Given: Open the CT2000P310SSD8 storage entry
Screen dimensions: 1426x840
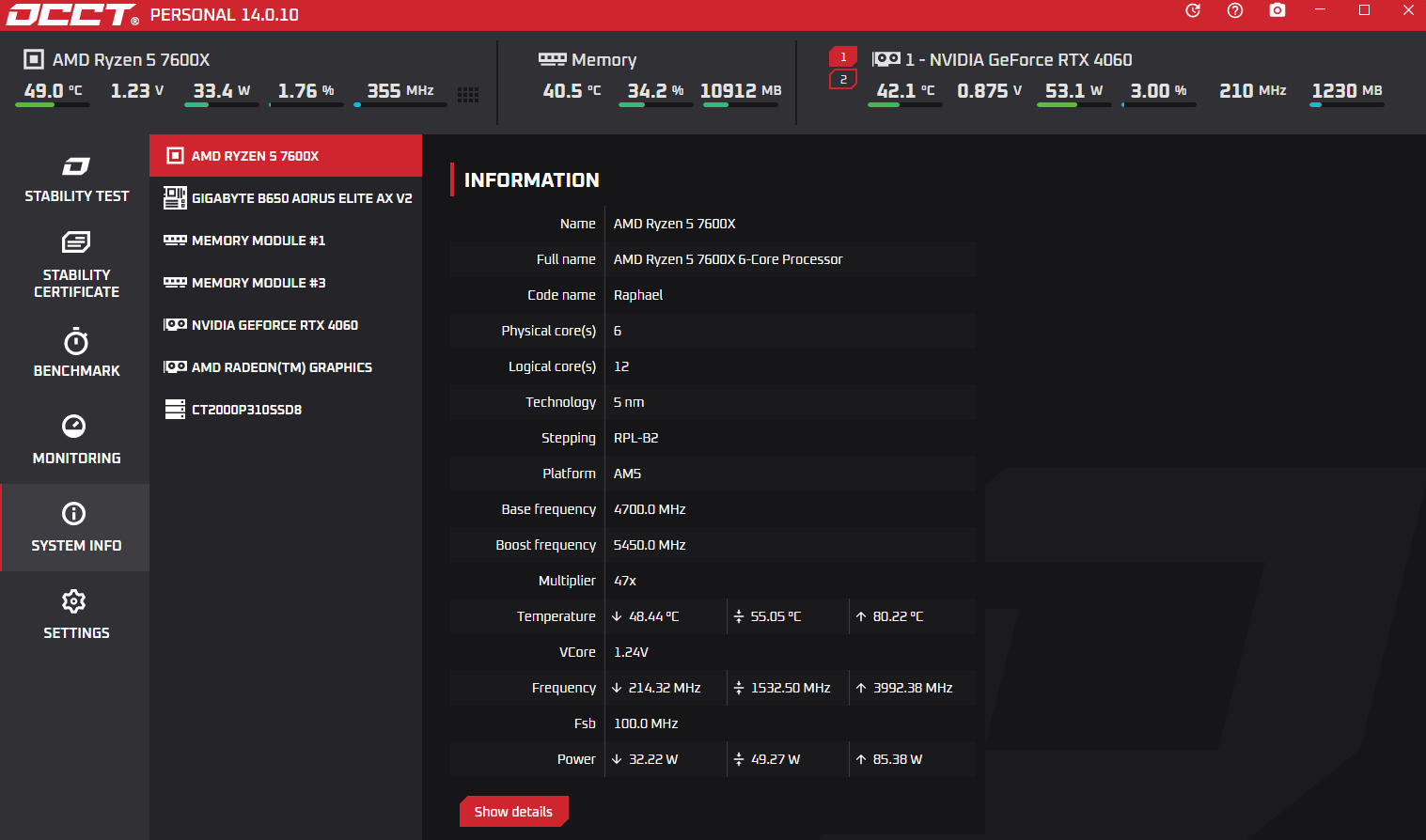Looking at the screenshot, I should (286, 410).
